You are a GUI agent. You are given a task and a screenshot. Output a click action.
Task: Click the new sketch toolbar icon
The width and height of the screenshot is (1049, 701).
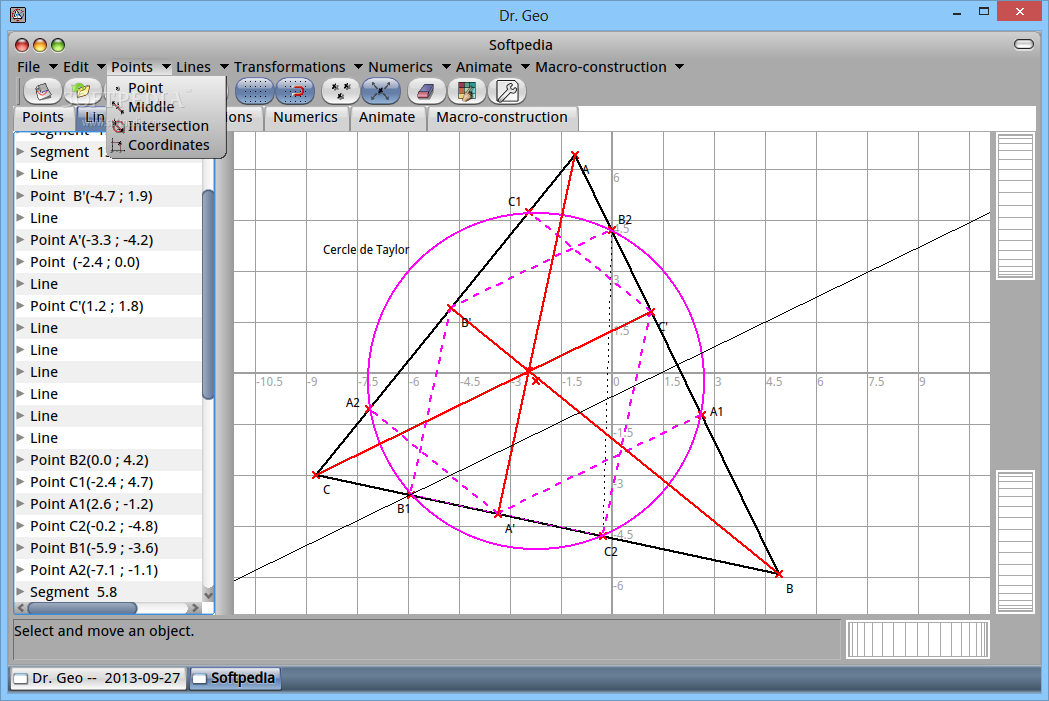click(x=43, y=91)
